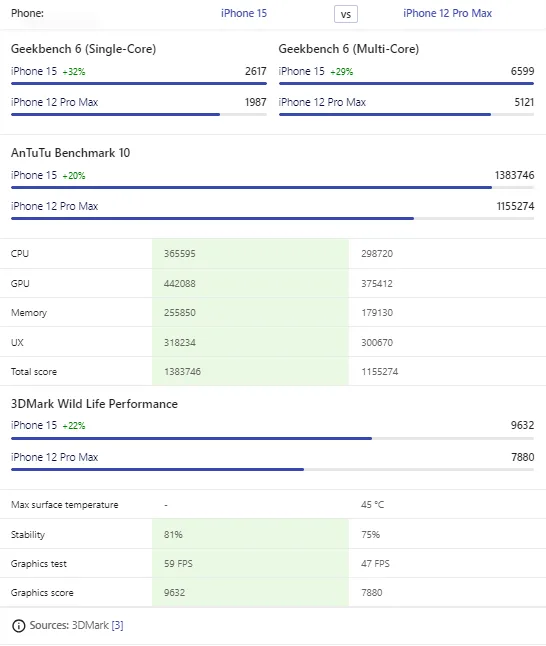Click the AnTuTu Benchmark 10 heading
Viewport: 546px width, 646px height.
(x=70, y=153)
